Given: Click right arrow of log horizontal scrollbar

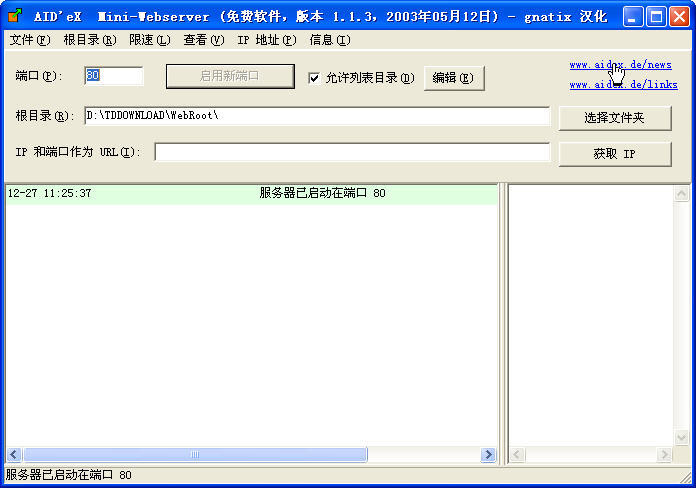Looking at the screenshot, I should click(x=488, y=455).
